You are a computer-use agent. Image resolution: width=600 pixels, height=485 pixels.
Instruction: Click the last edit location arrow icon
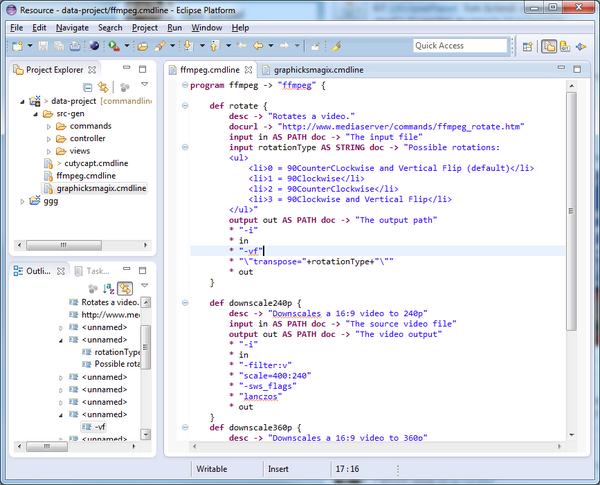(x=242, y=46)
